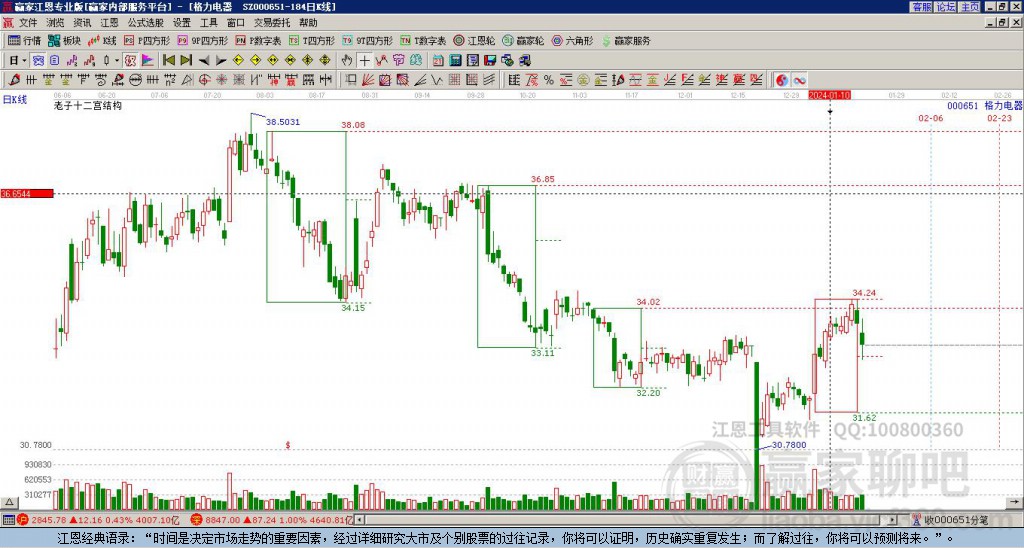Expand the candlestick style dropdown arrow
This screenshot has width=1024, height=548.
117,61
